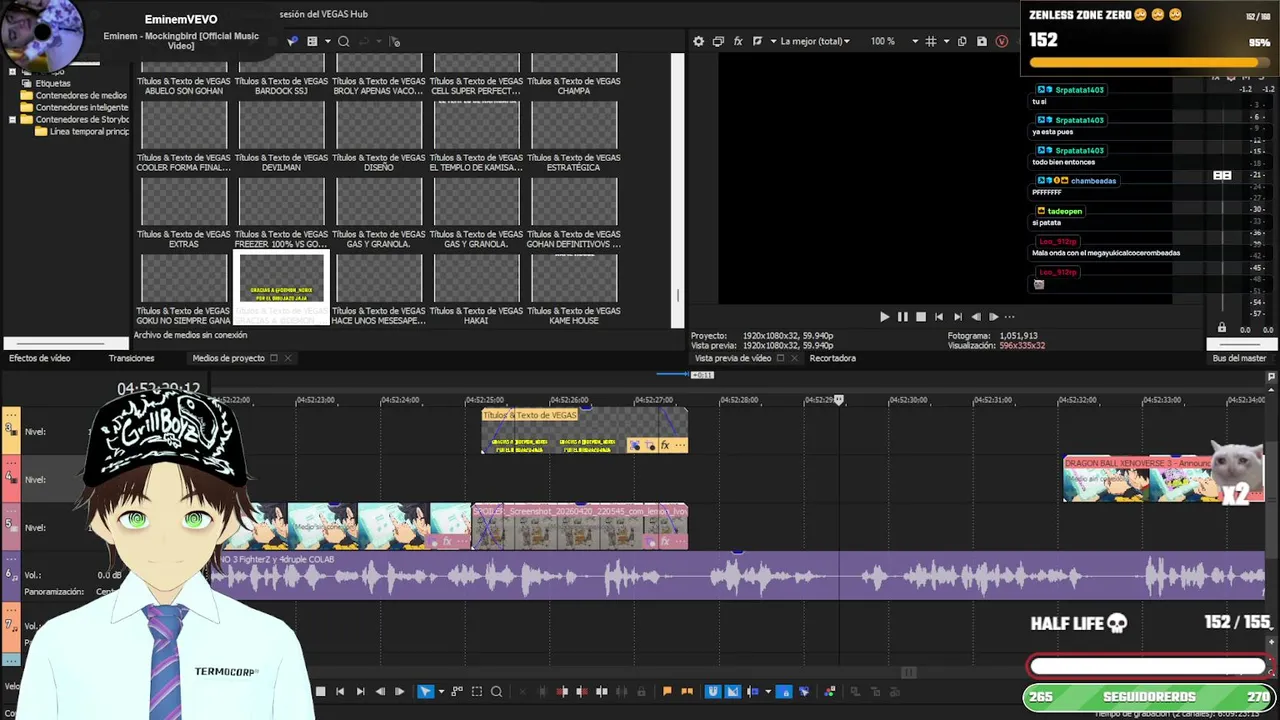
Task: Collapse Contenedores de Storyboard tree node
Action: click(x=12, y=120)
